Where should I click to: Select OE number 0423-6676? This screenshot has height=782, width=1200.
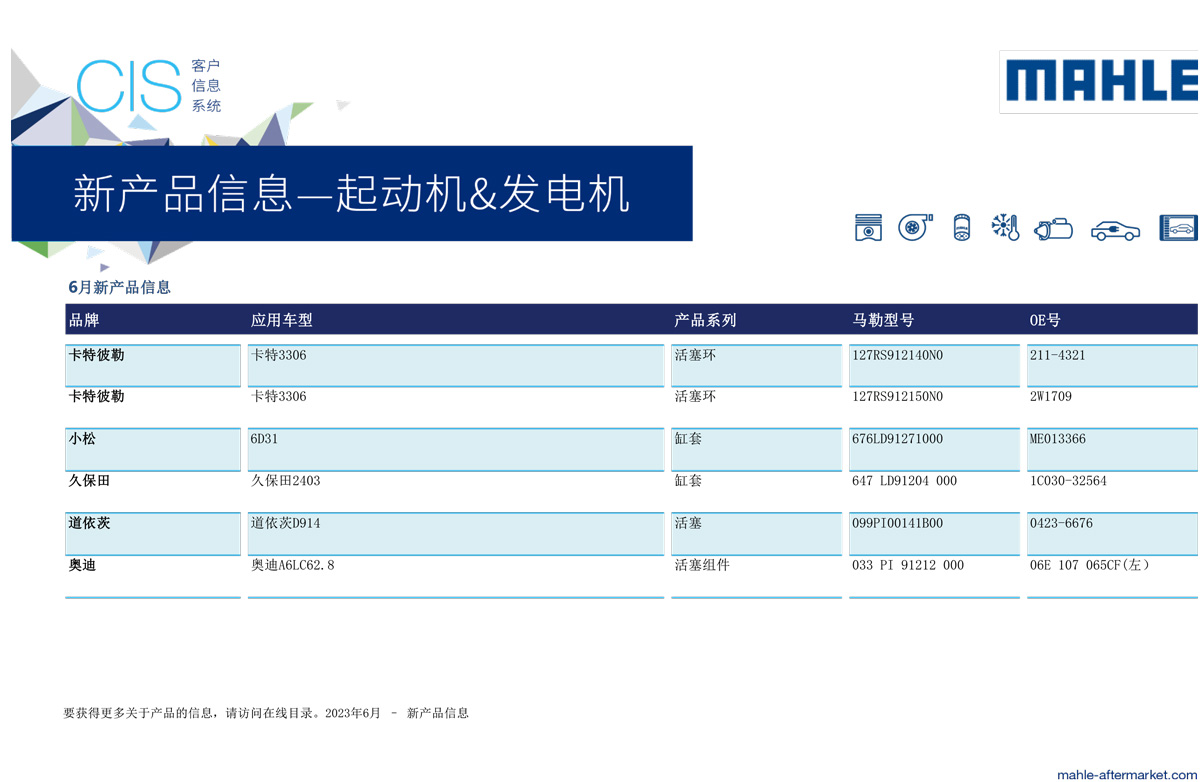(x=1061, y=523)
